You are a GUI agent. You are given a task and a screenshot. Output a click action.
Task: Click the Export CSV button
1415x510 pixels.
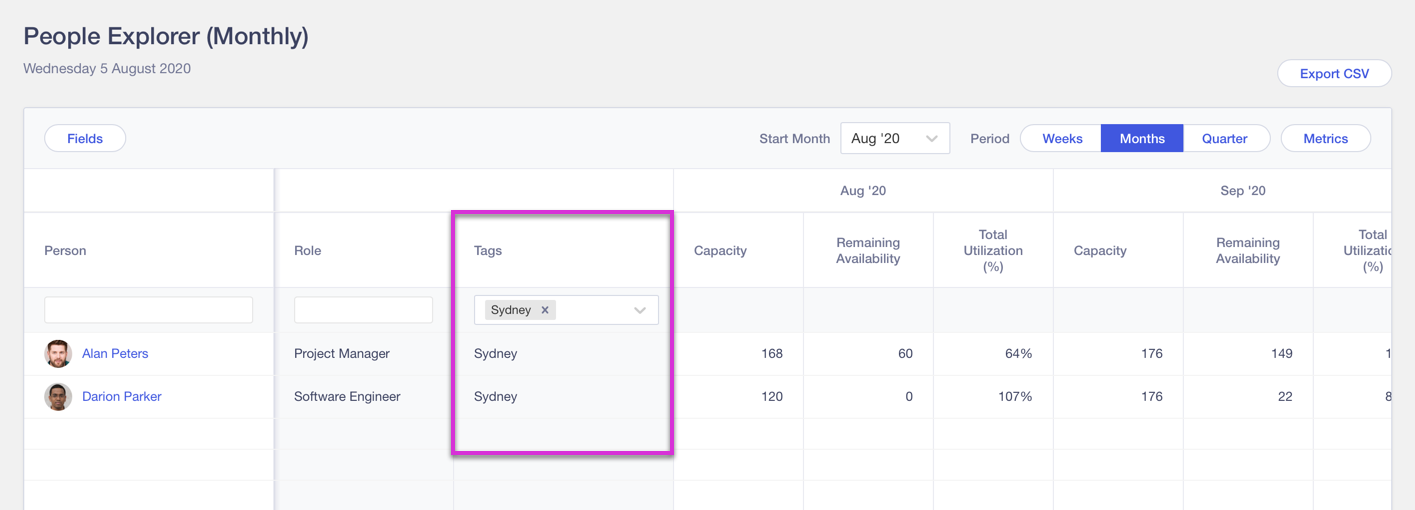1333,74
